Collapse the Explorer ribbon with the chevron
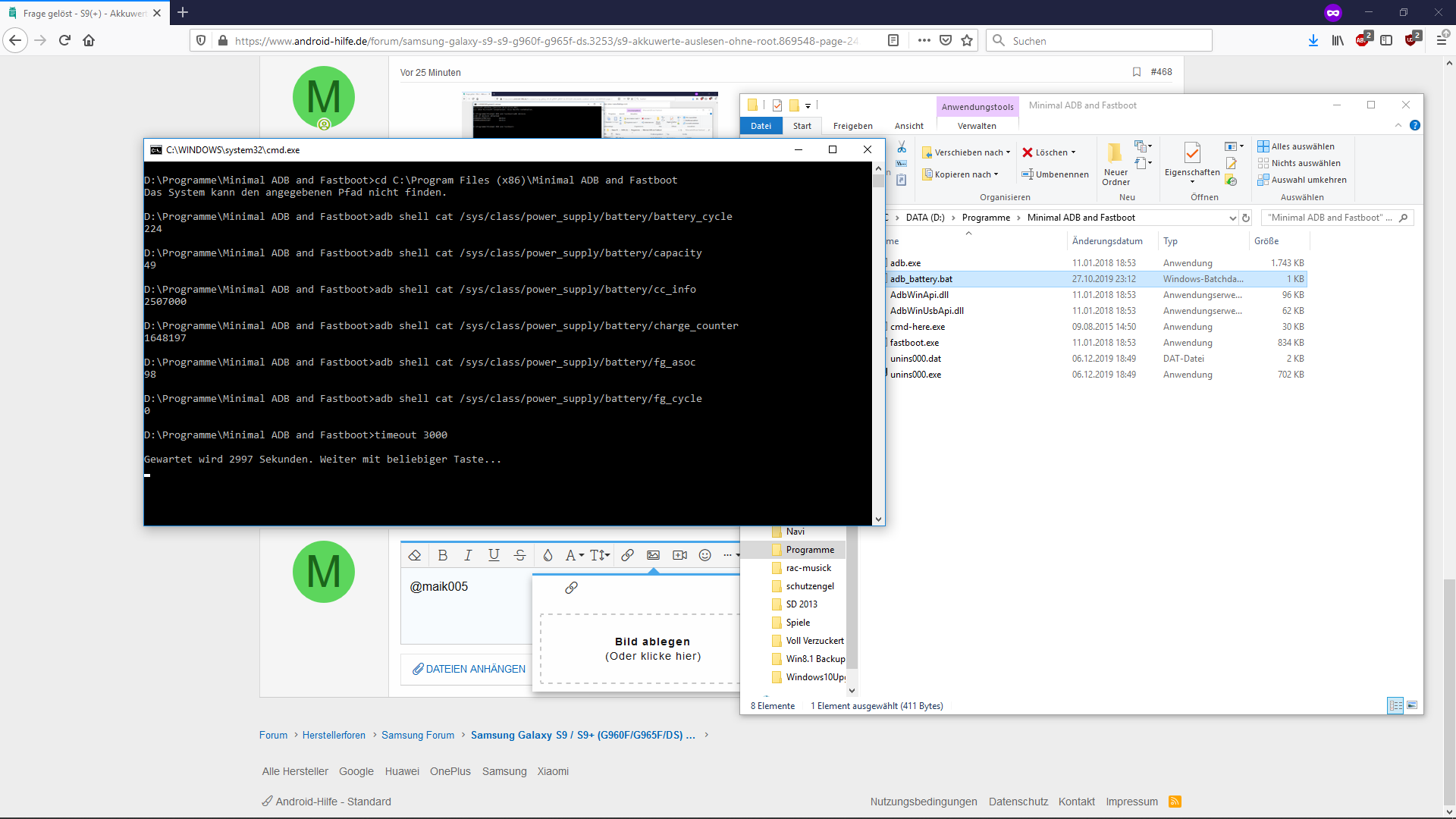Screen dimensions: 1456x819 1398,125
